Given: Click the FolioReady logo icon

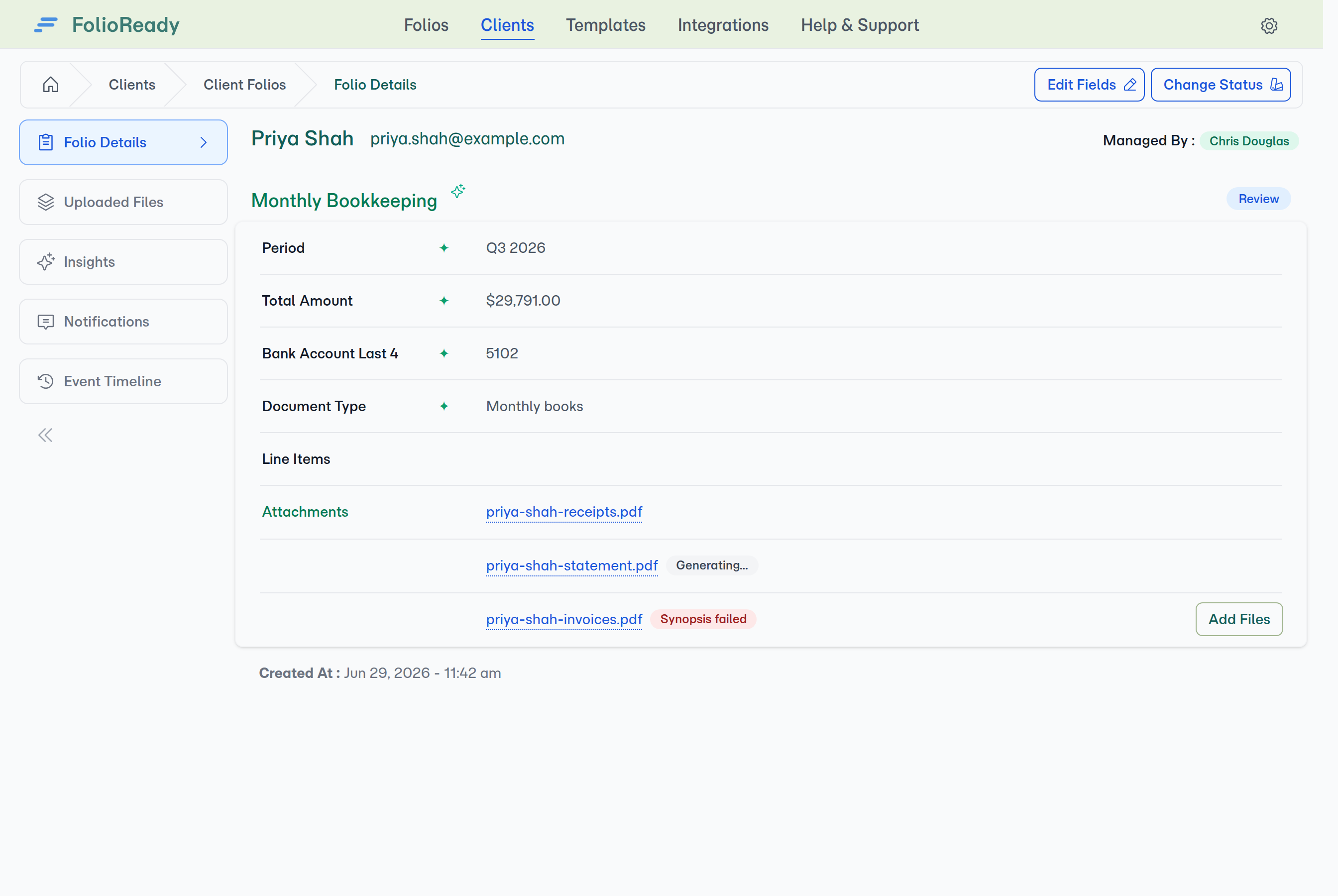Looking at the screenshot, I should [x=46, y=25].
